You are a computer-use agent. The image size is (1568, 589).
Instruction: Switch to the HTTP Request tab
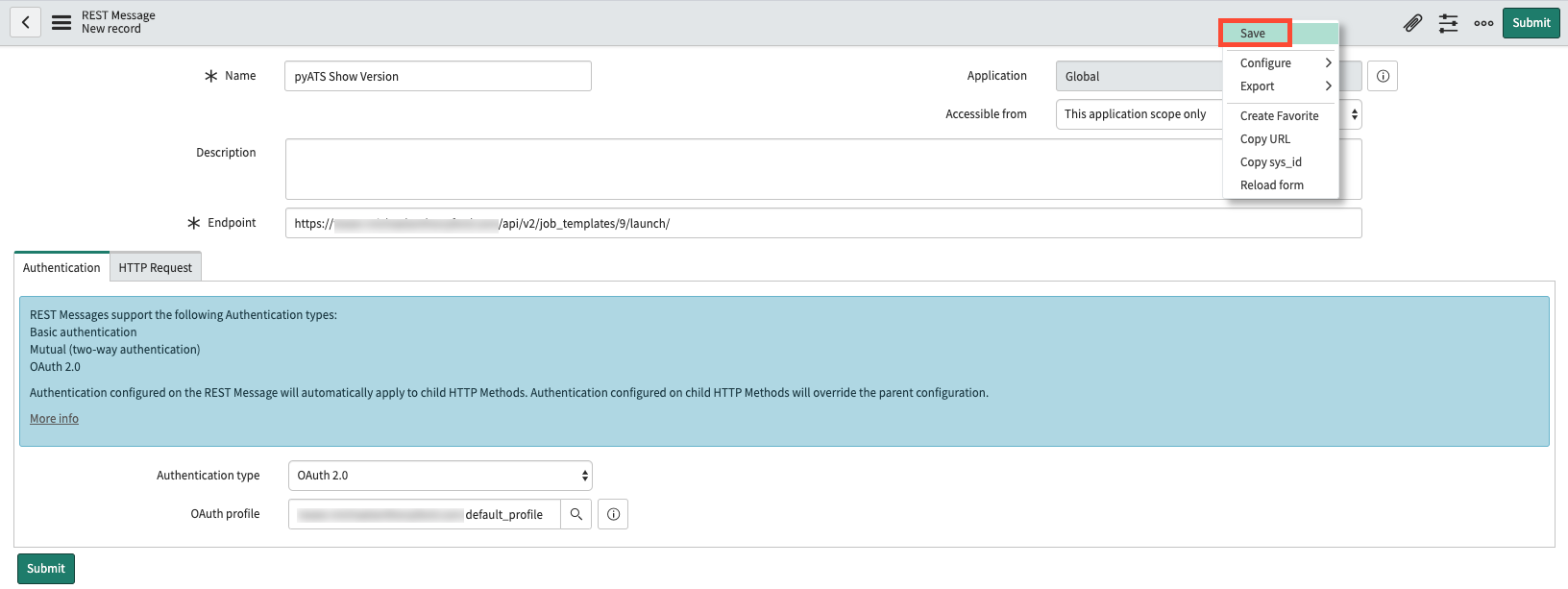click(156, 268)
